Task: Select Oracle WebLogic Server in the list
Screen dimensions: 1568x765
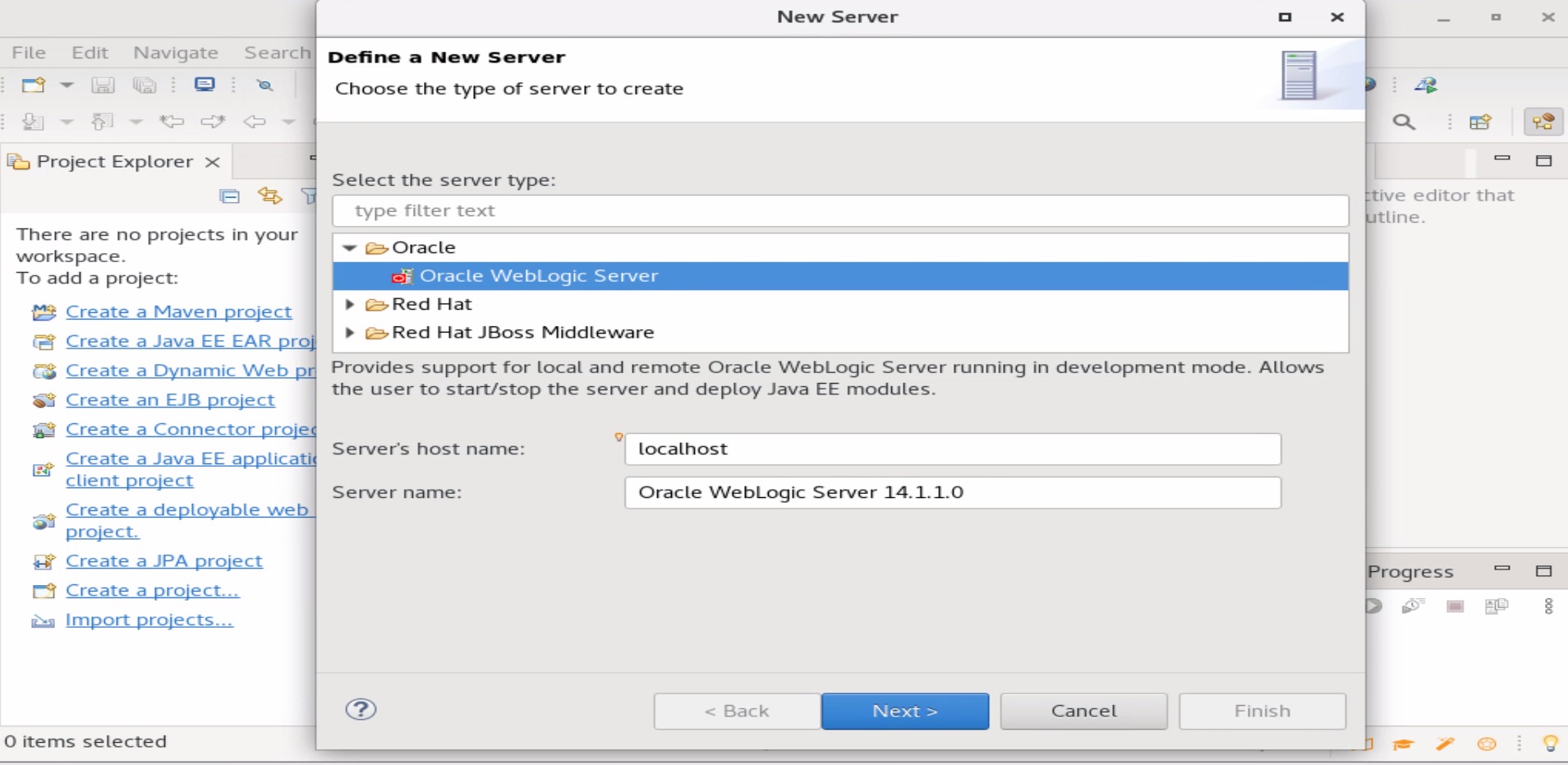Action: (x=539, y=276)
